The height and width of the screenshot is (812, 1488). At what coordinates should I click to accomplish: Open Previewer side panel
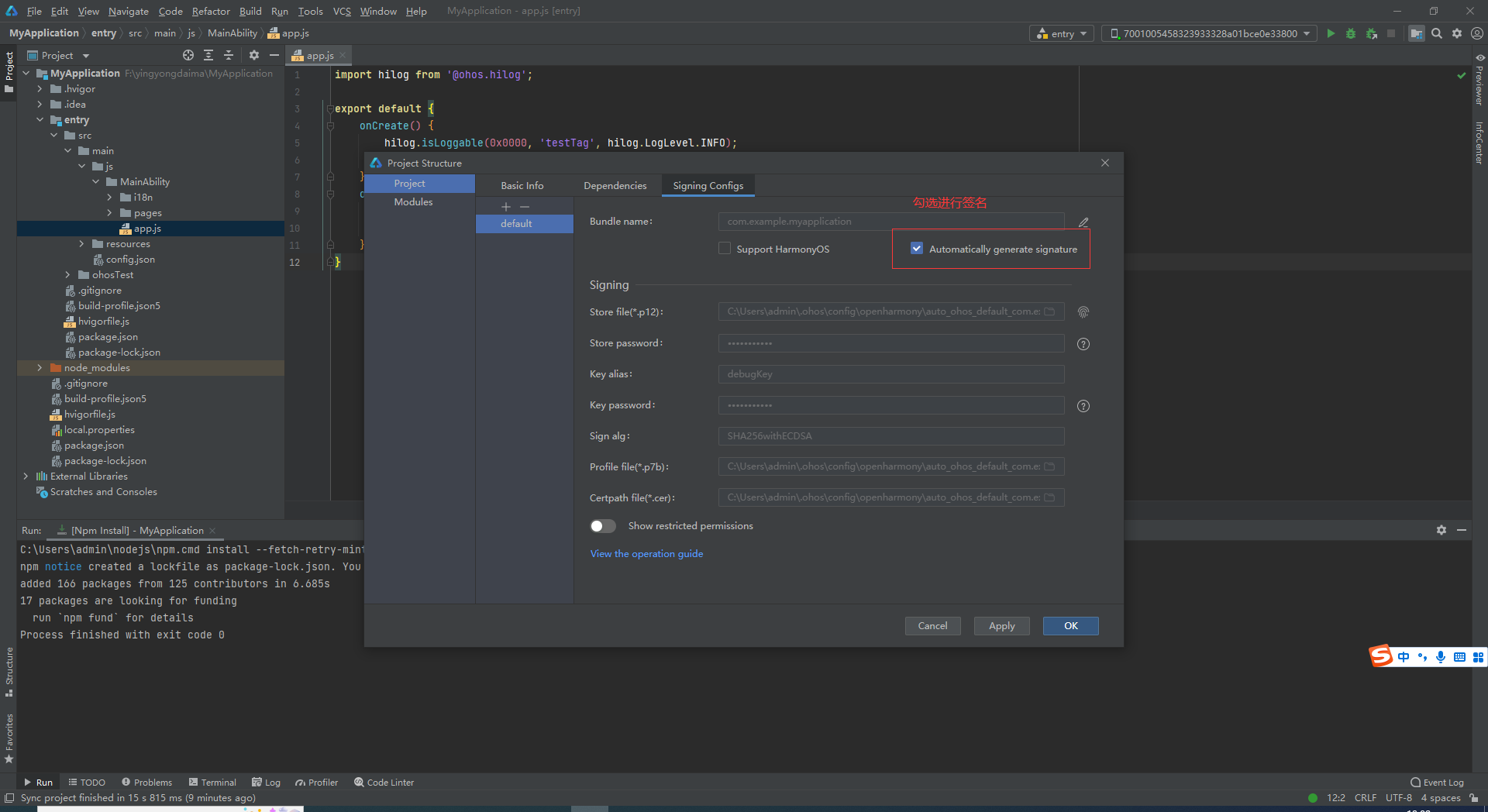point(1479,79)
